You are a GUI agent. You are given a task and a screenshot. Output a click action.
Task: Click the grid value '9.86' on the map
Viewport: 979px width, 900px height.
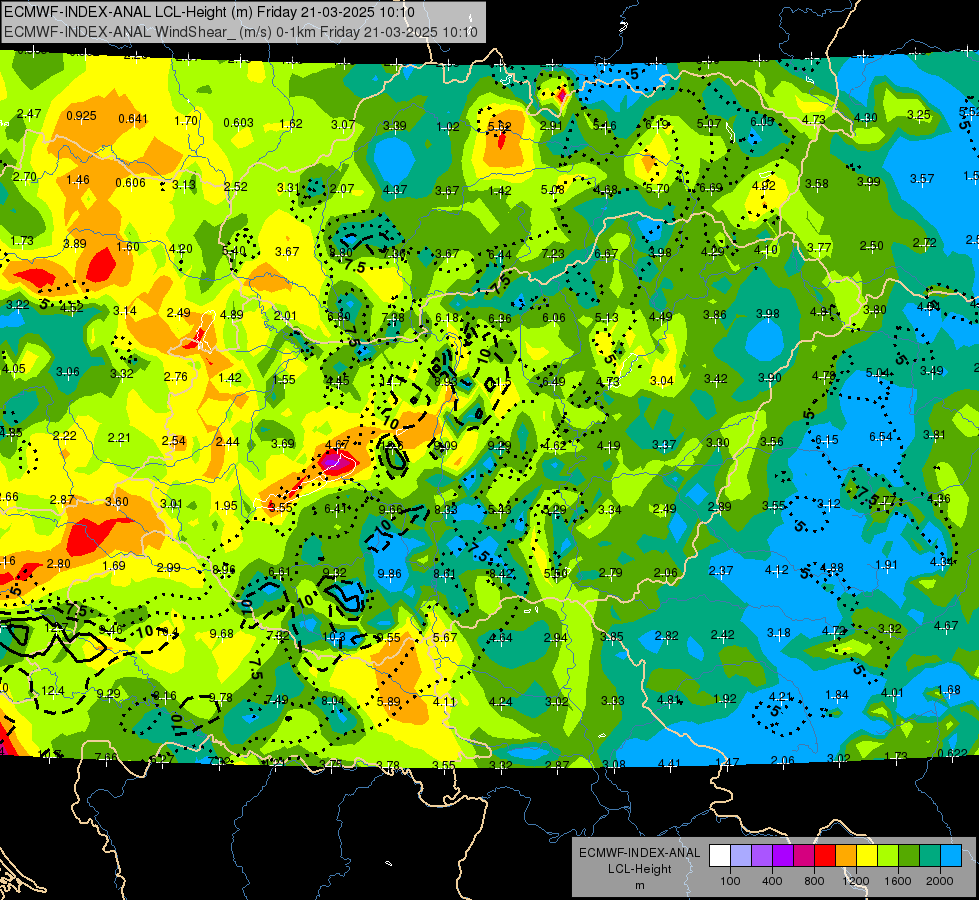pos(390,573)
